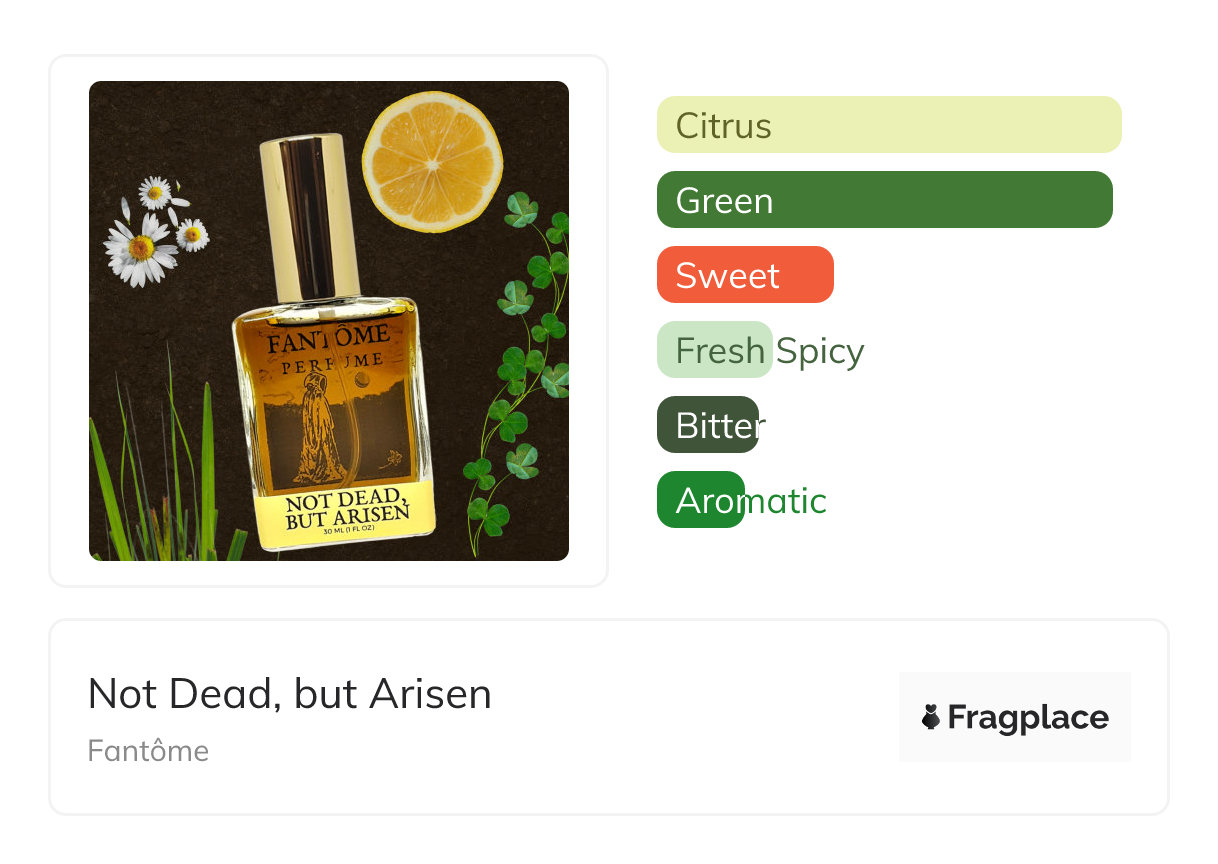This screenshot has width=1218, height=864.
Task: Click the Sweet accord bar
Action: [x=745, y=275]
